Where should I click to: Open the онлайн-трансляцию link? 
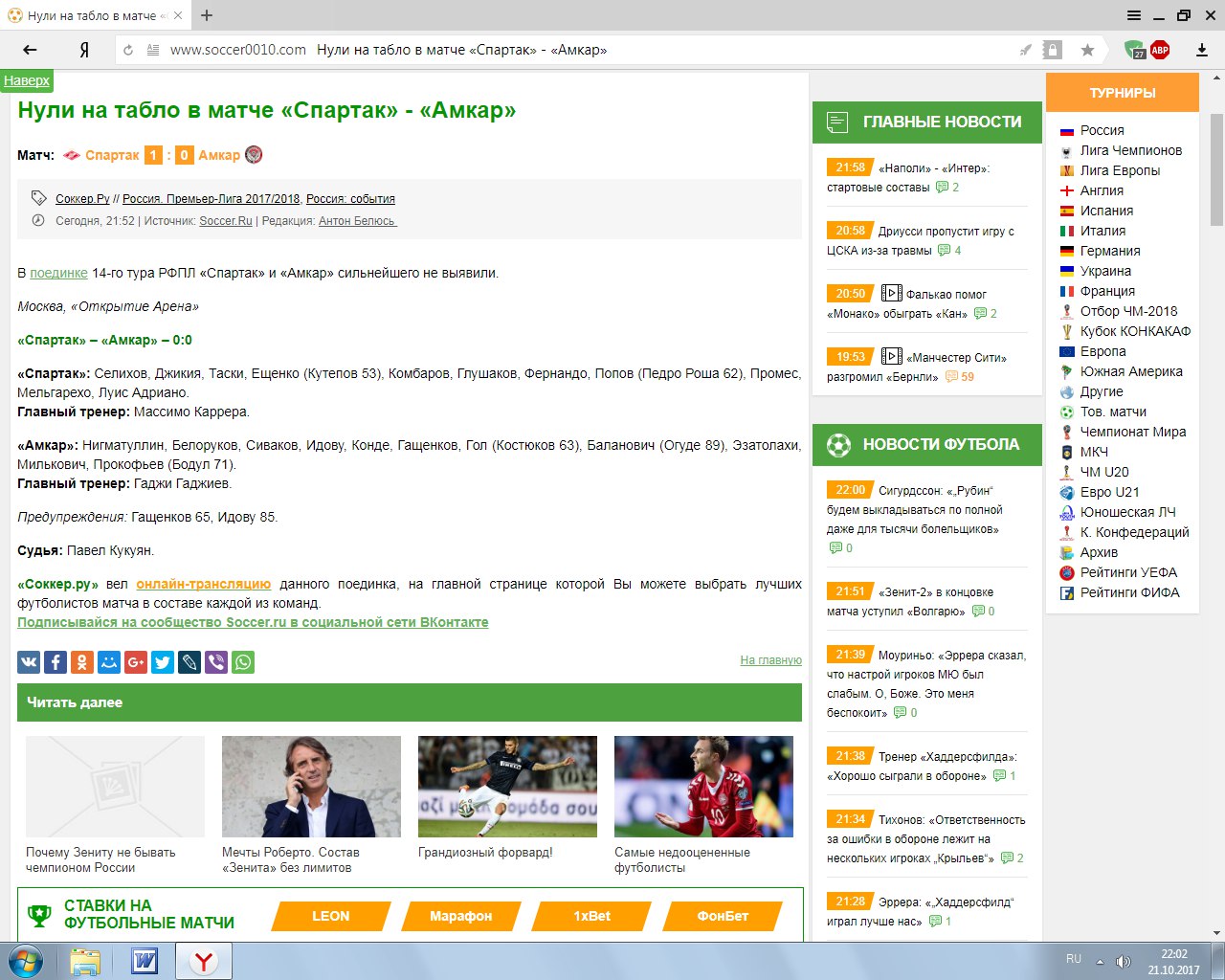tap(203, 584)
